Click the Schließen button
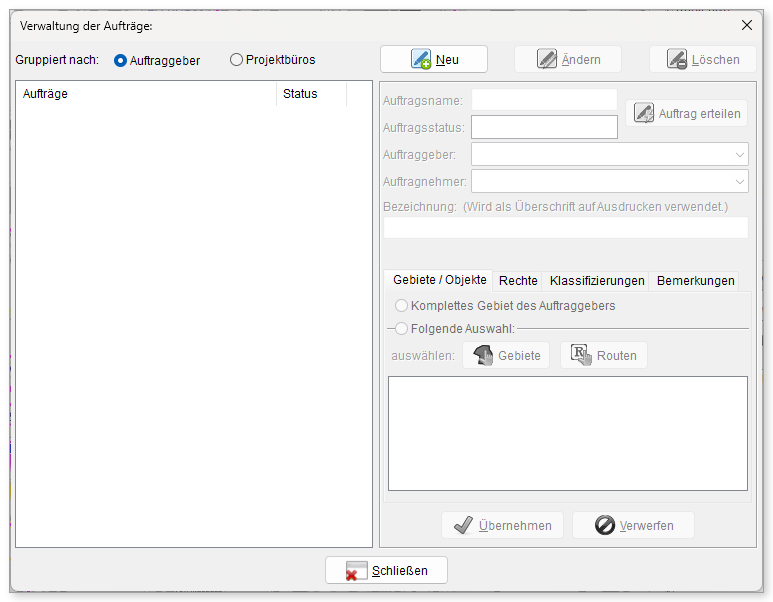 tap(386, 570)
